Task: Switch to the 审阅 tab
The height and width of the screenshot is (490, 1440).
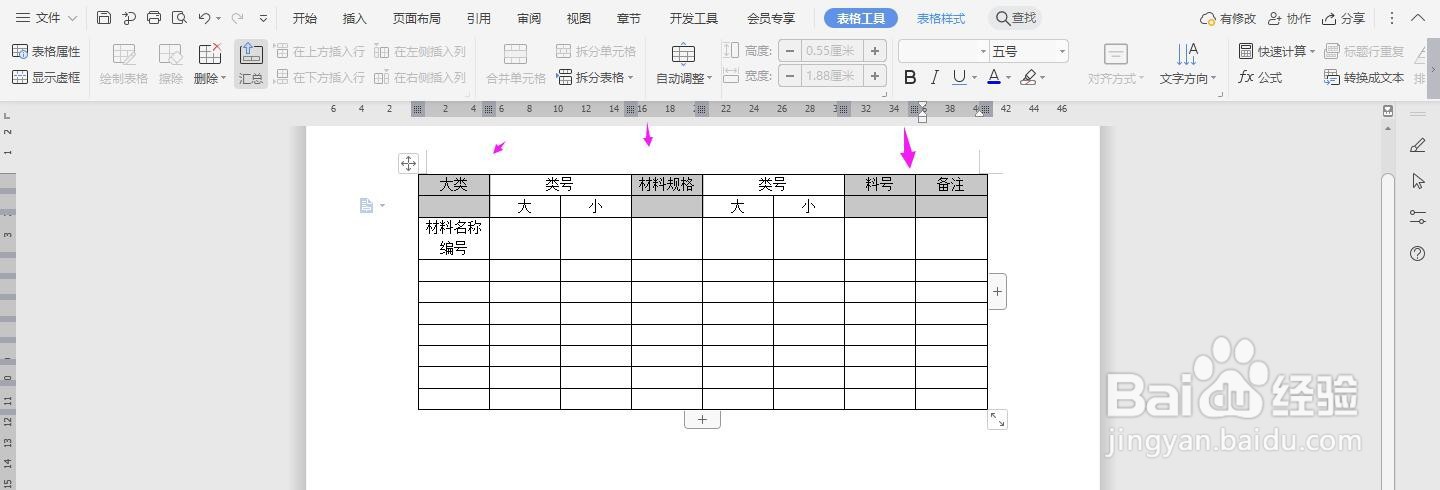Action: point(529,18)
